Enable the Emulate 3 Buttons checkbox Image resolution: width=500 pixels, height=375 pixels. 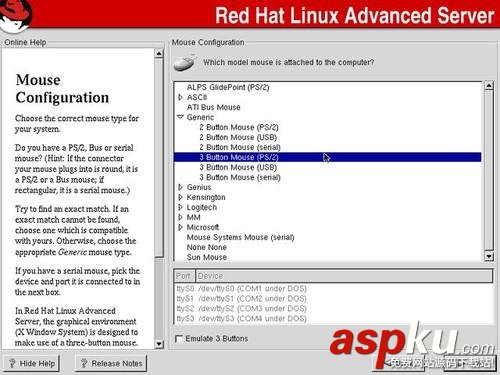[179, 339]
